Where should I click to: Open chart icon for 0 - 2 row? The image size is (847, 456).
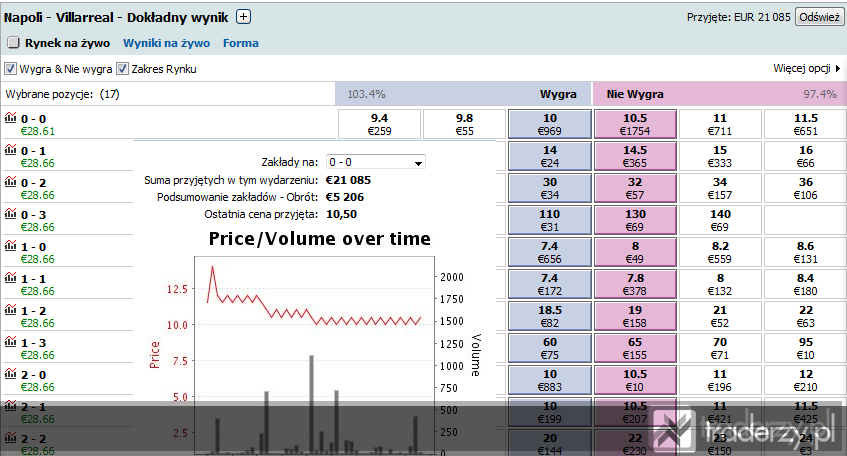pyautogui.click(x=10, y=181)
